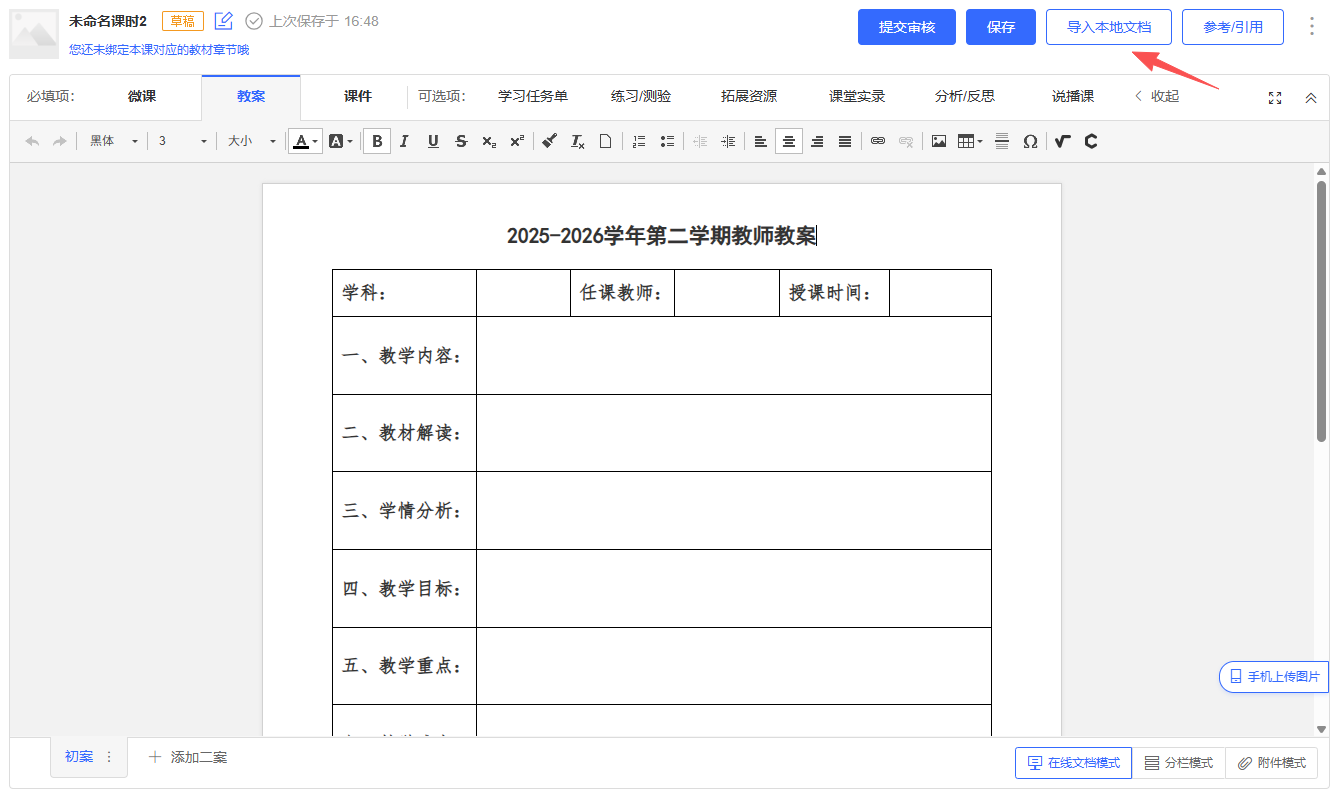Insert a numbered list

pyautogui.click(x=639, y=142)
